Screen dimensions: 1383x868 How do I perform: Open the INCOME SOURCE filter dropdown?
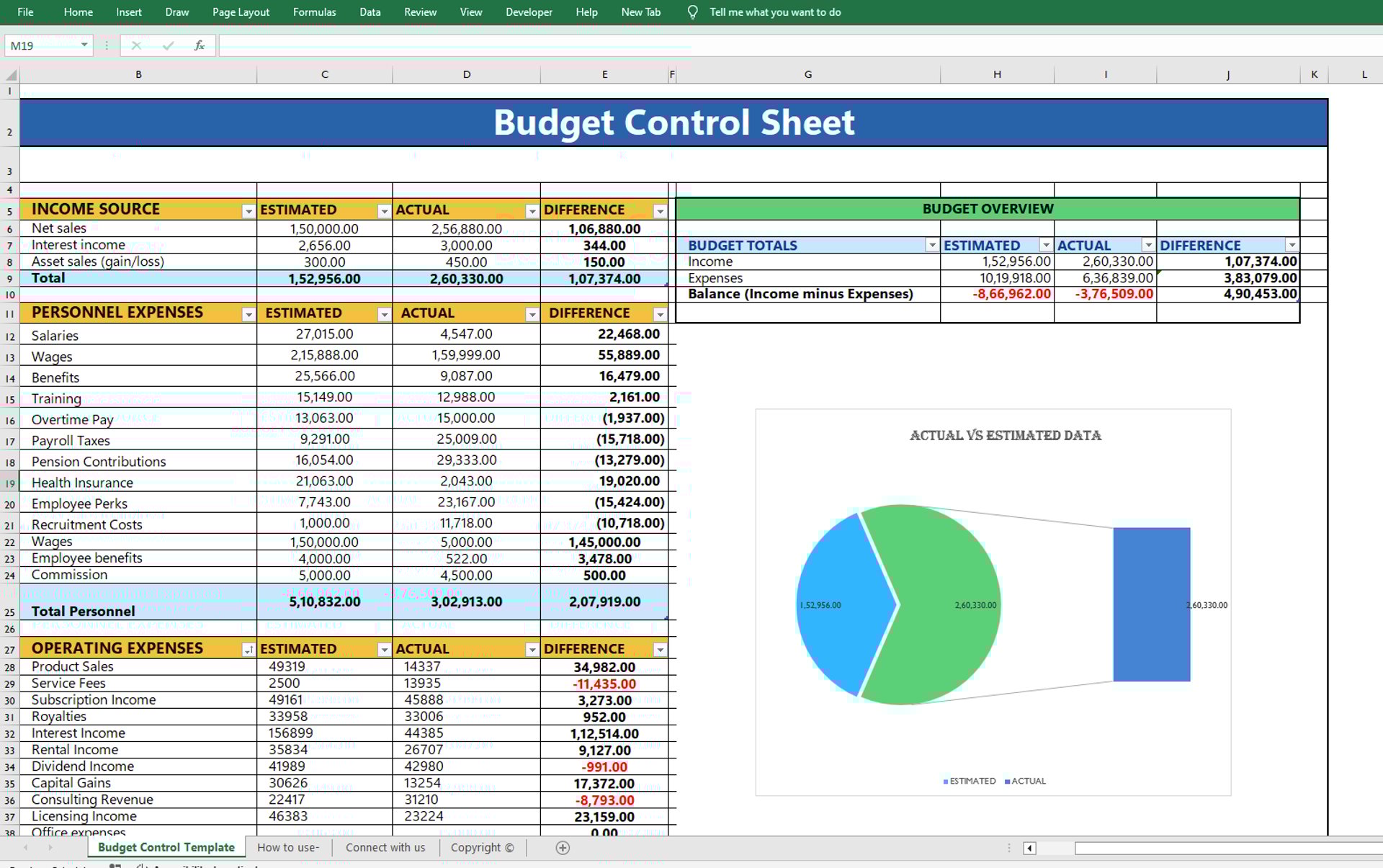[248, 211]
